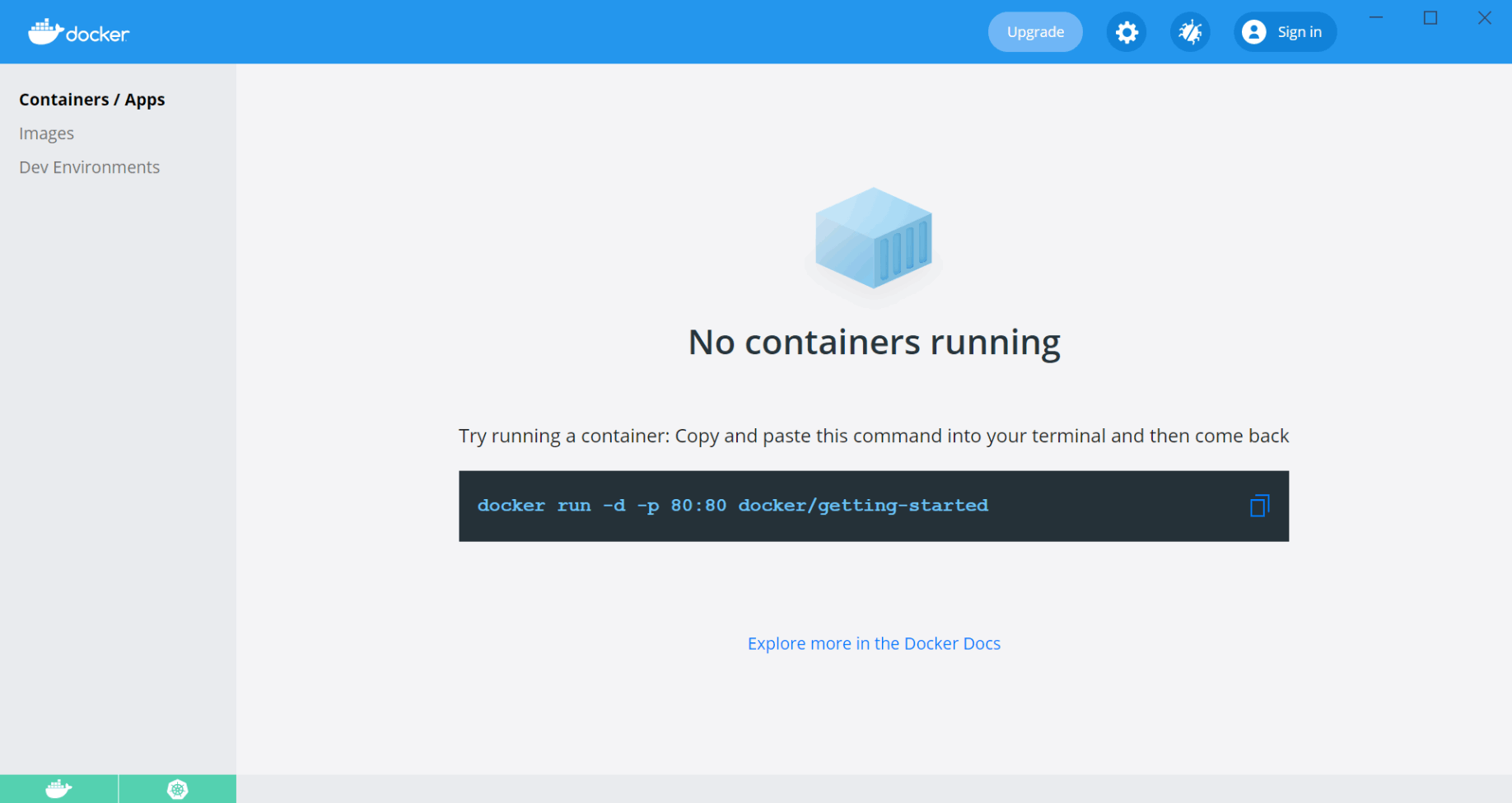Click the blue container illustration
The image size is (1512, 803).
pos(873,239)
